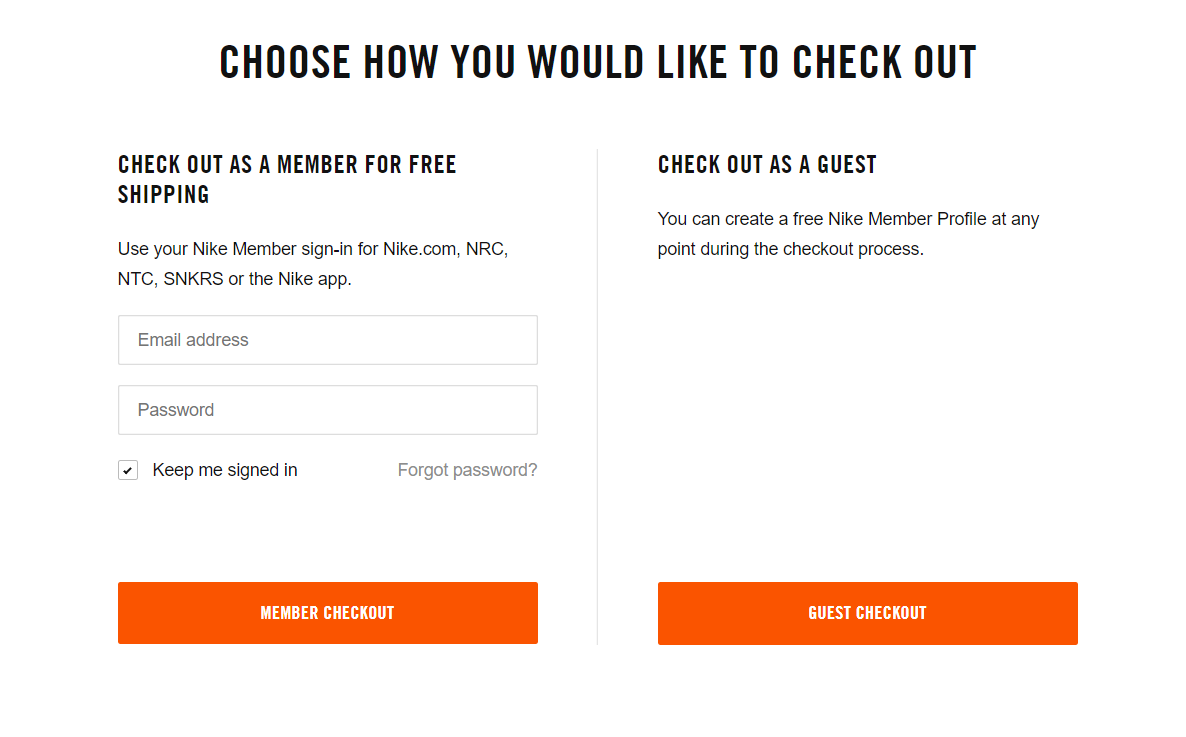Viewport: 1186px width, 737px height.
Task: Click the Email address input field
Action: point(327,340)
